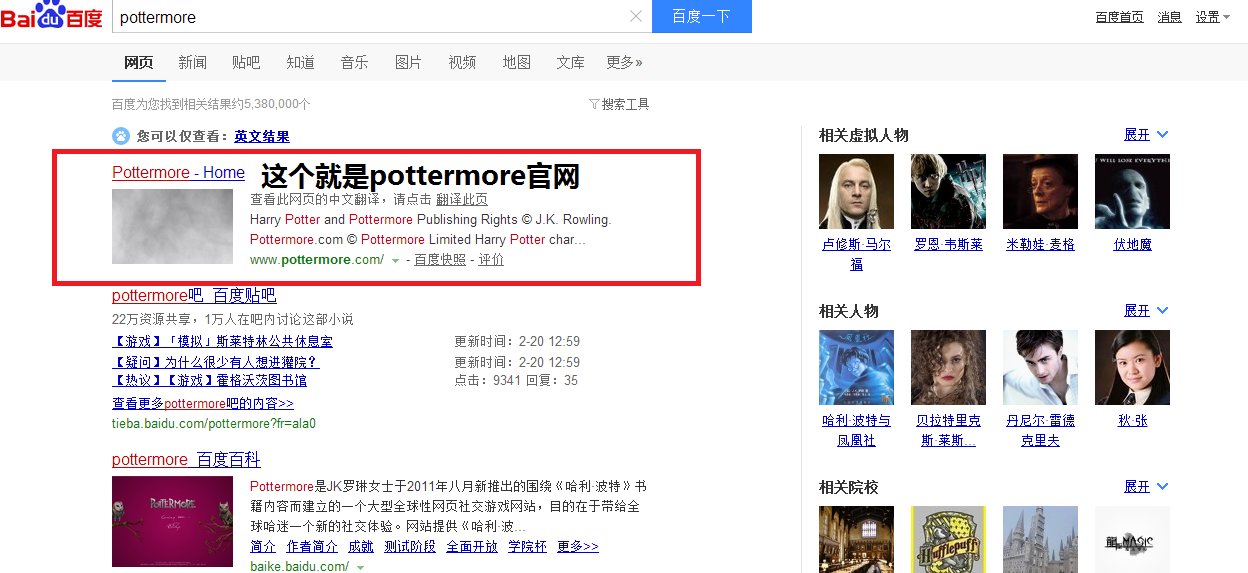The width and height of the screenshot is (1248, 573).
Task: Switch to the 音乐 tab
Action: tap(354, 62)
